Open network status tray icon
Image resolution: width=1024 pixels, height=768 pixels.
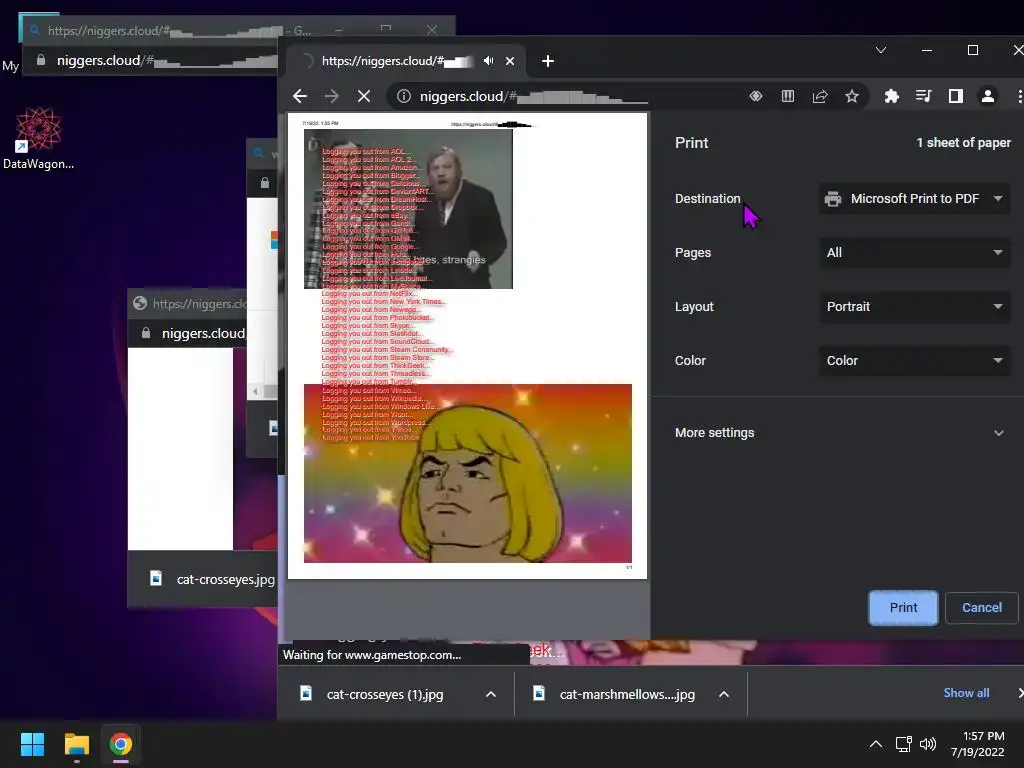903,744
